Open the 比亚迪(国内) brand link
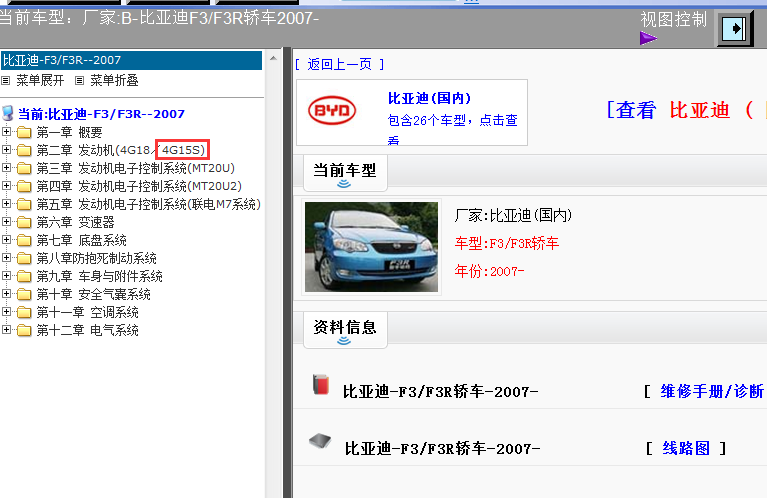 coord(429,98)
